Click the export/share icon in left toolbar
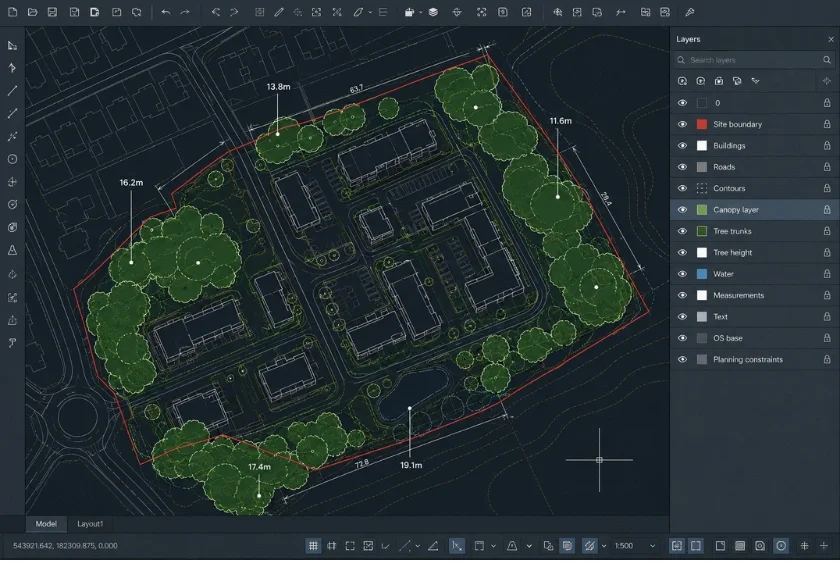Image resolution: width=840 pixels, height=562 pixels. [12, 320]
